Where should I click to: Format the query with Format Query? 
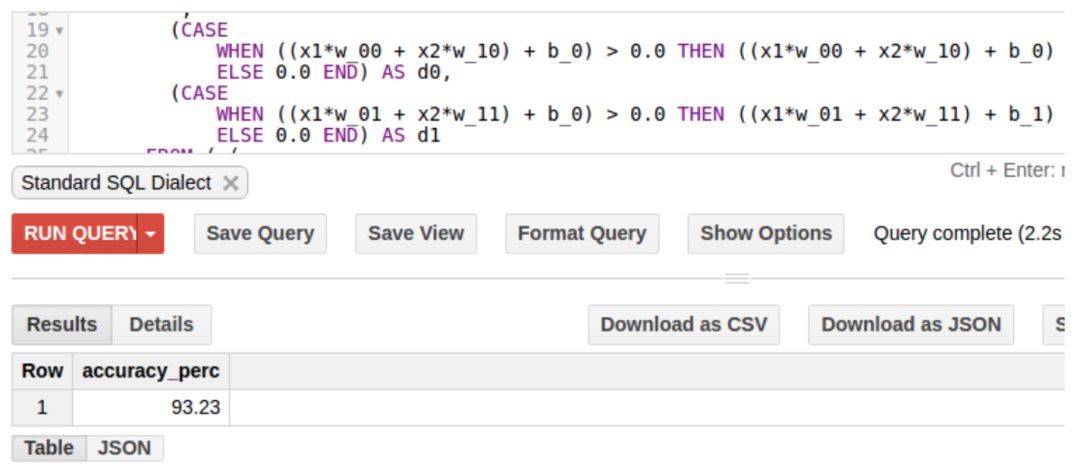pyautogui.click(x=581, y=233)
